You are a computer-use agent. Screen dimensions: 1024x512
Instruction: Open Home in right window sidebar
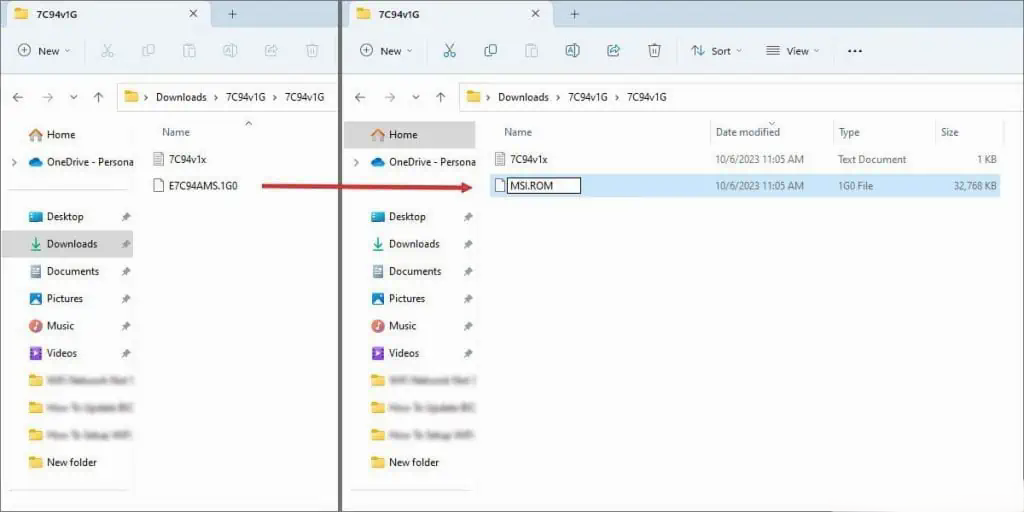[x=409, y=135]
